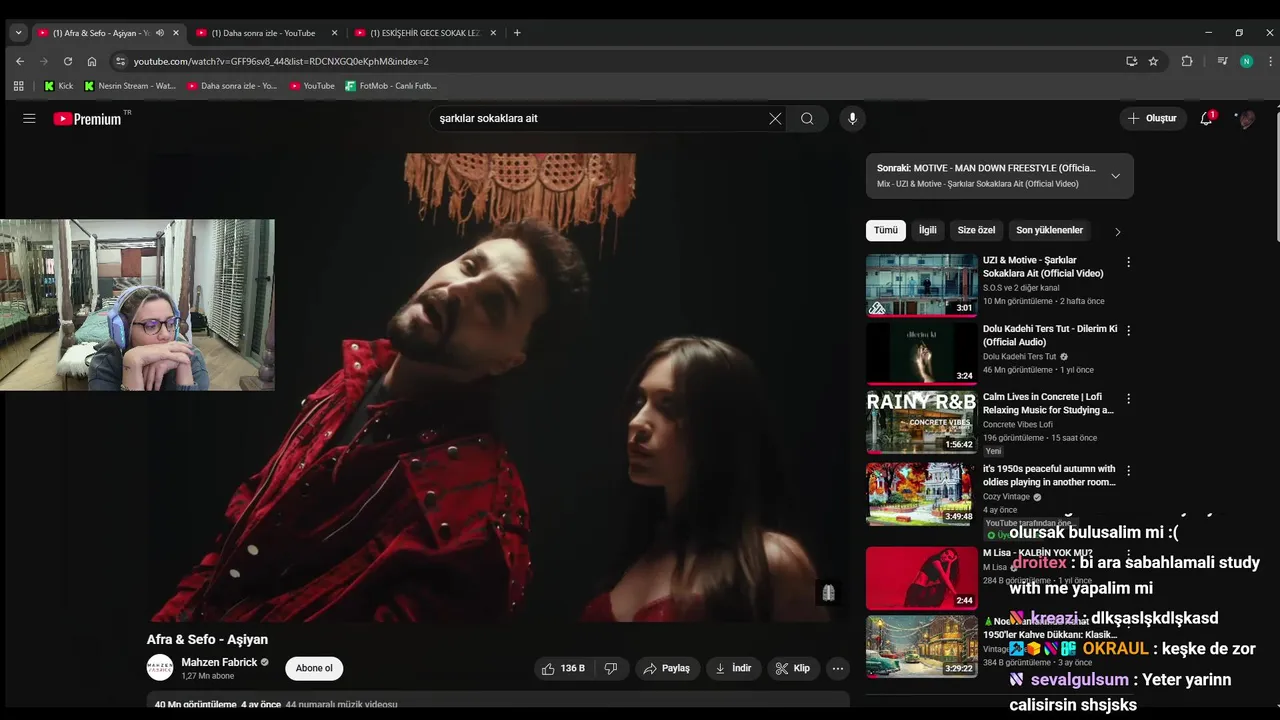Select the Size özel filter chip
Screen dimensions: 1280x720
tap(976, 230)
